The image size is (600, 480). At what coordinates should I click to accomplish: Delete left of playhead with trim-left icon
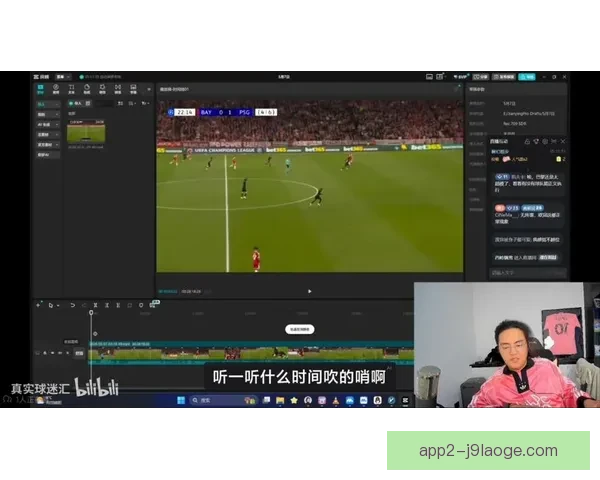click(x=107, y=305)
